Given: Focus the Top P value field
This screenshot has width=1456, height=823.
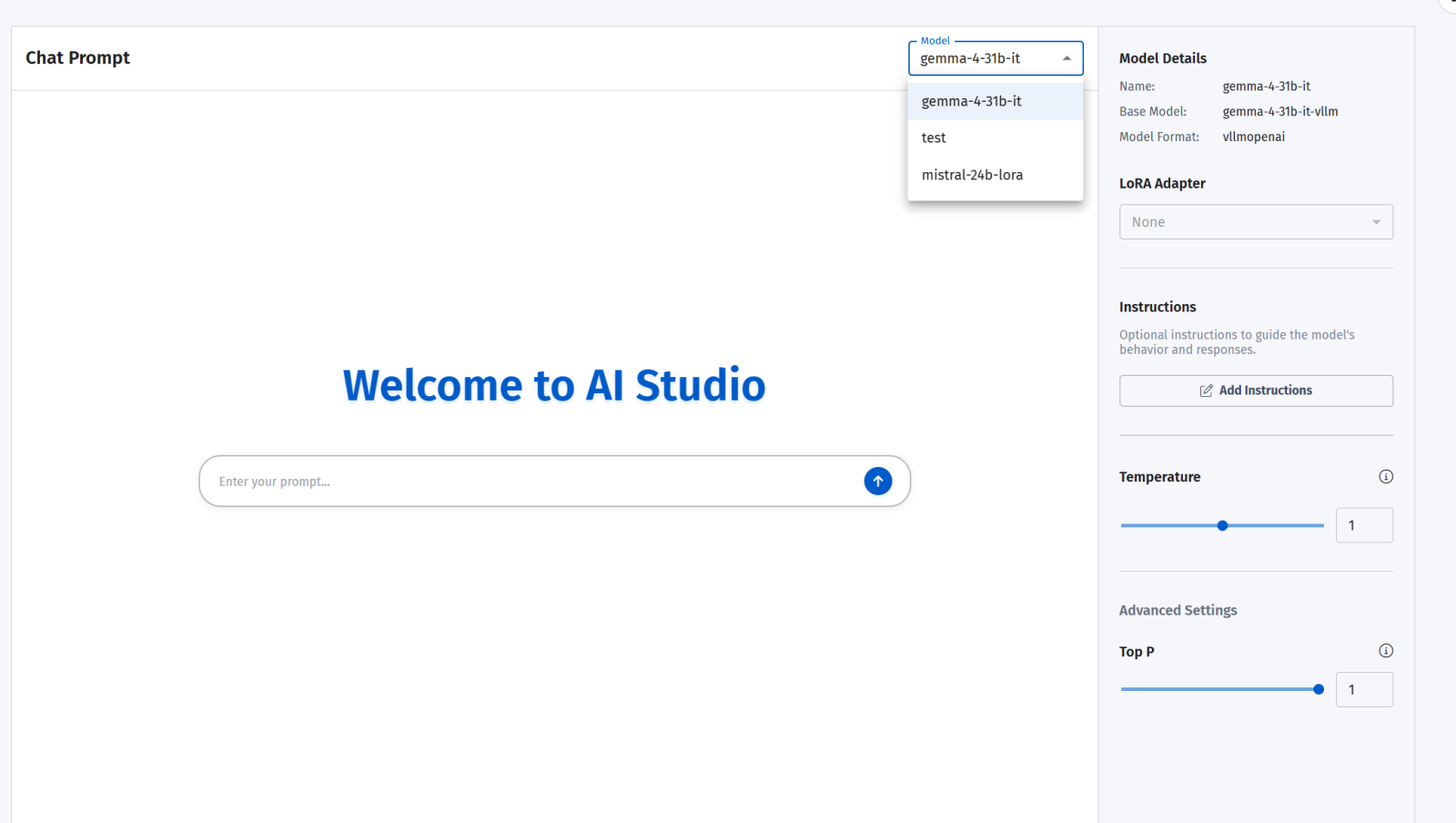Looking at the screenshot, I should 1364,689.
